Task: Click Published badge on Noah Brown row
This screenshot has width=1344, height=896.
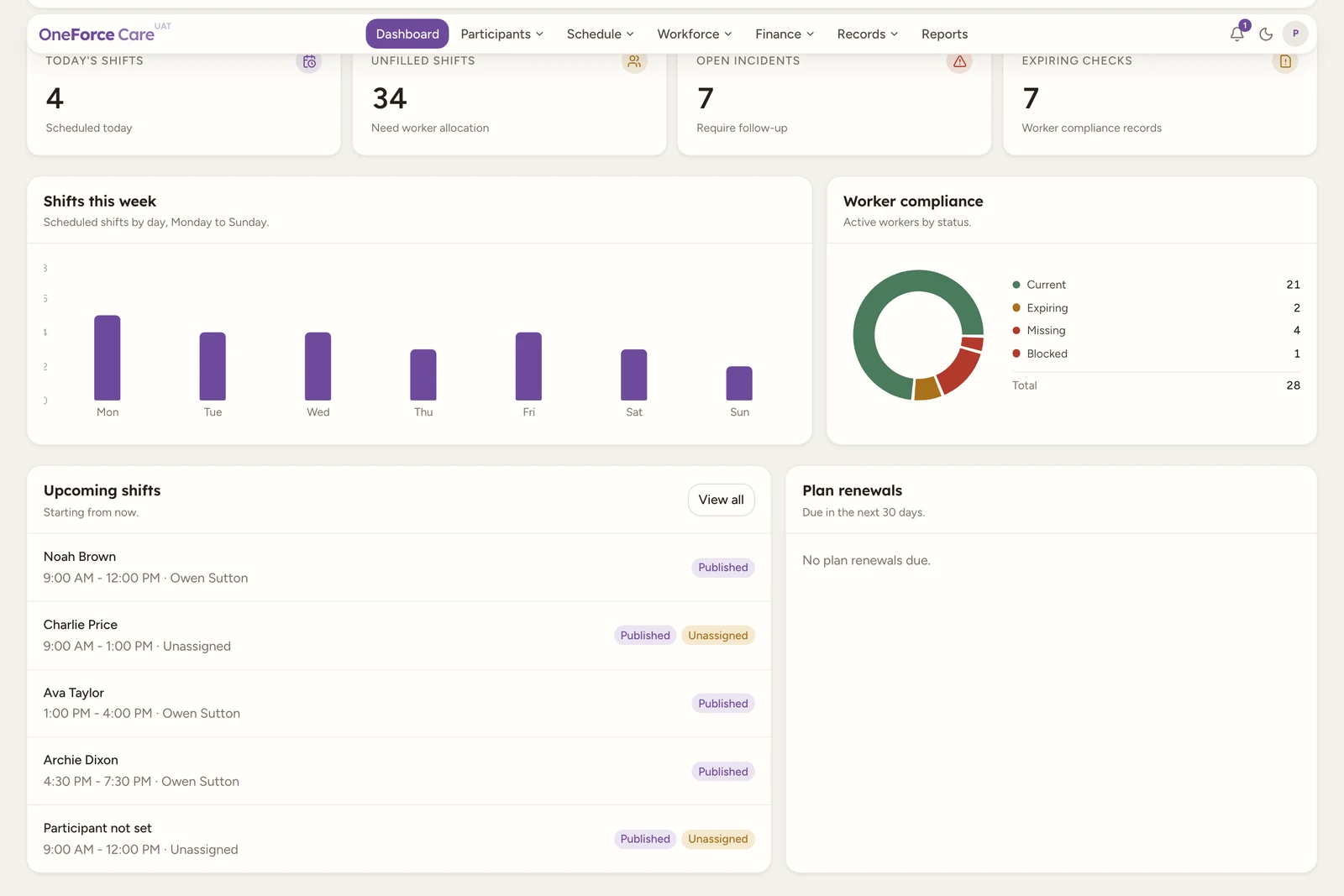Action: click(723, 568)
